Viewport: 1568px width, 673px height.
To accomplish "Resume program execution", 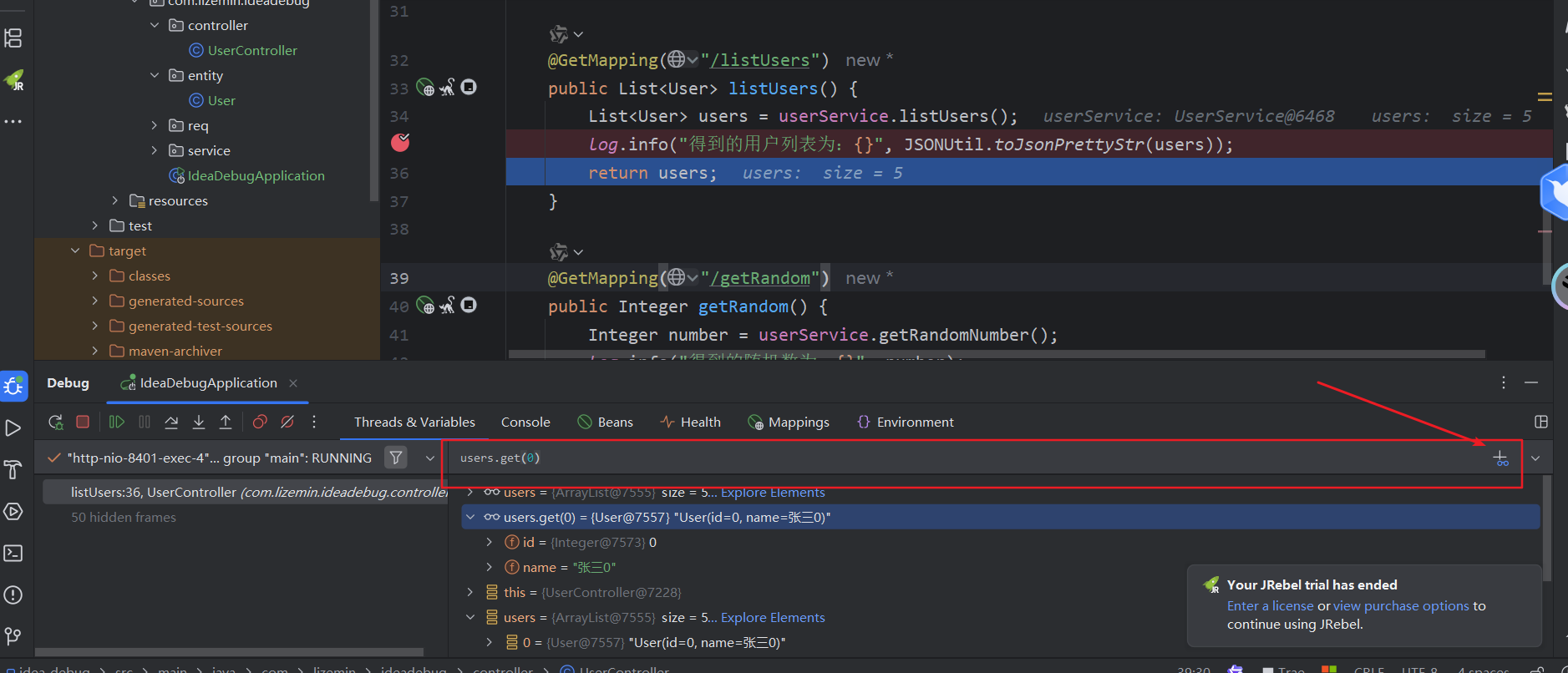I will tap(117, 423).
